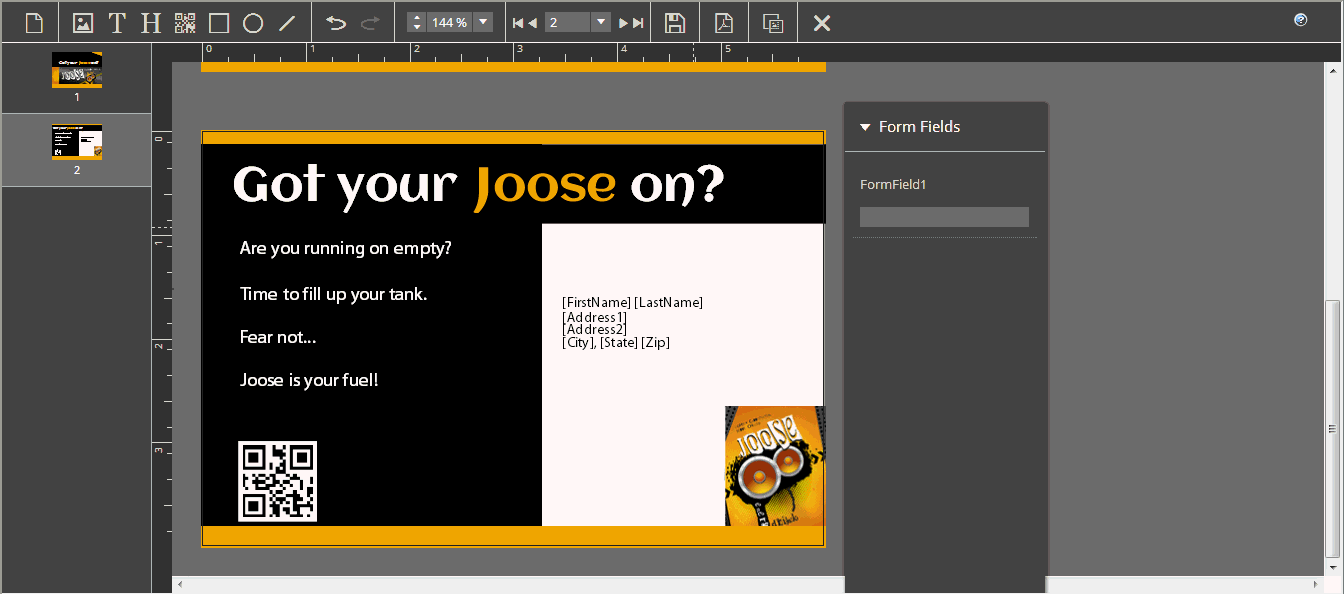This screenshot has width=1344, height=594.
Task: Open the zoom percentage dropdown
Action: pyautogui.click(x=483, y=22)
